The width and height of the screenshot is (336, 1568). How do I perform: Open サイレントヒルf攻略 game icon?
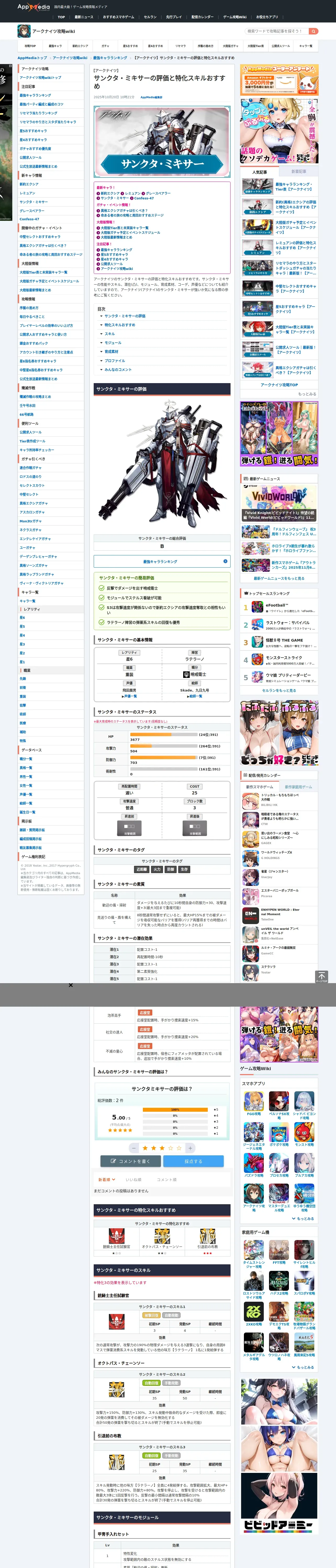point(304,1250)
